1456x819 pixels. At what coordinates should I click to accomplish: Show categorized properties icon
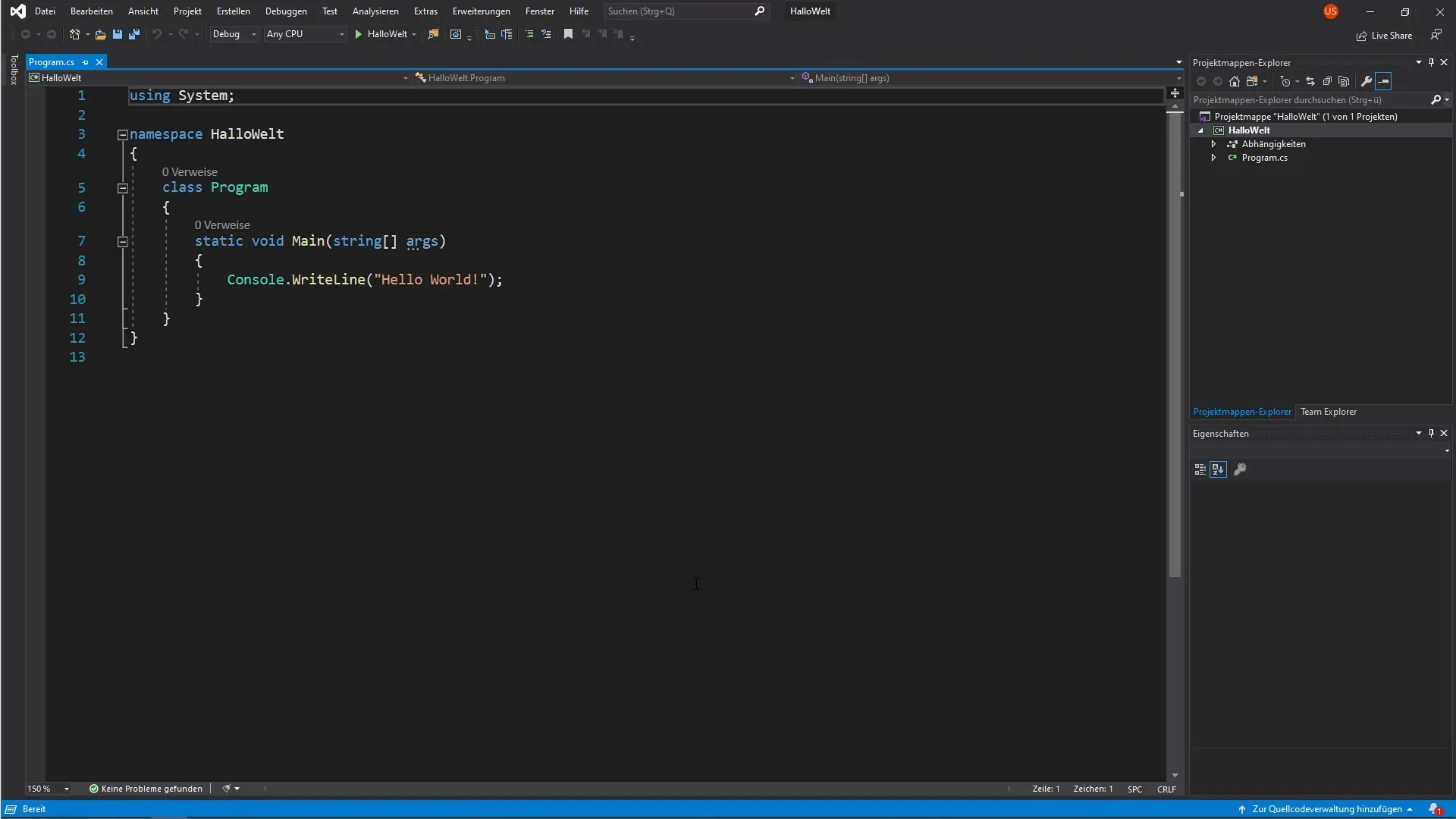point(1200,469)
